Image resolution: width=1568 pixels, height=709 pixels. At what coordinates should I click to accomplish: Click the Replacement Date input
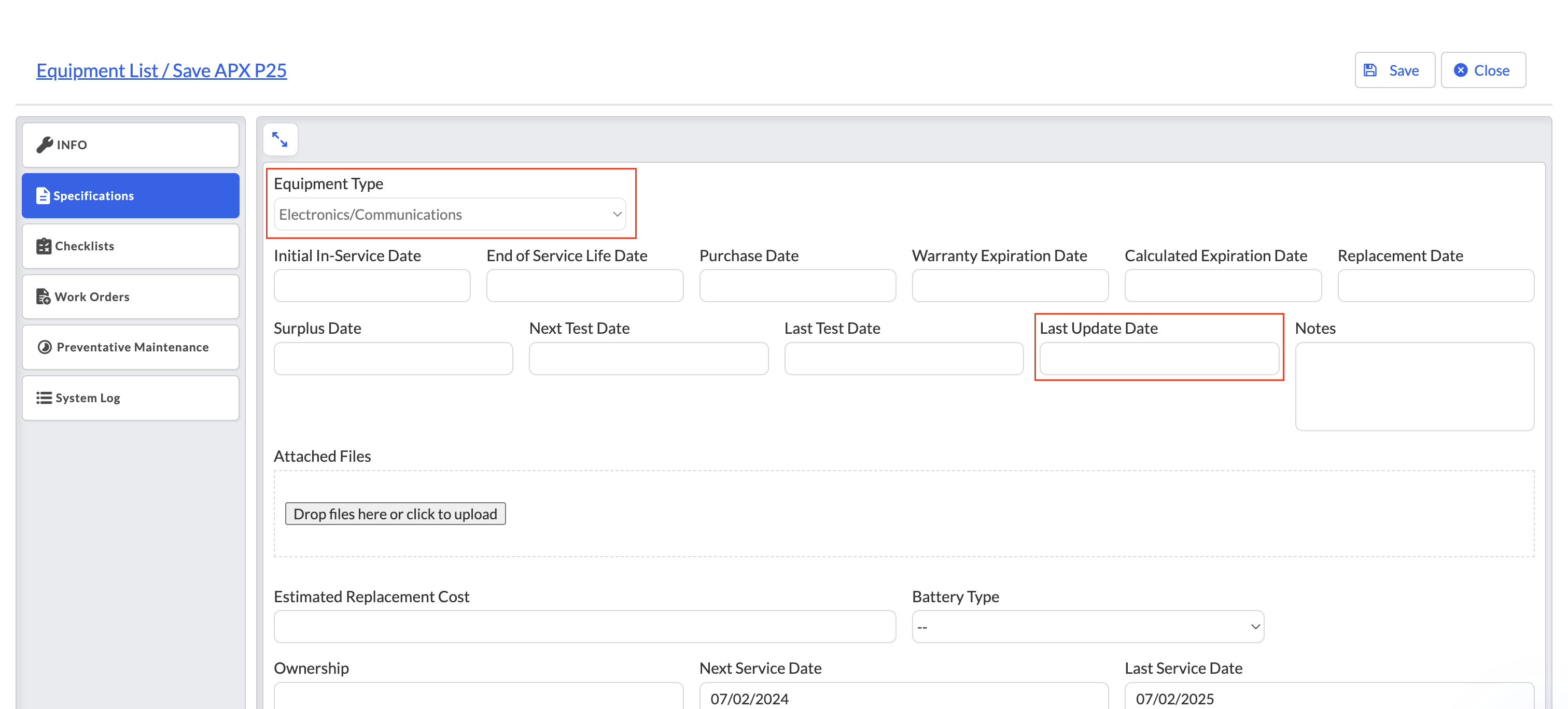coord(1436,286)
